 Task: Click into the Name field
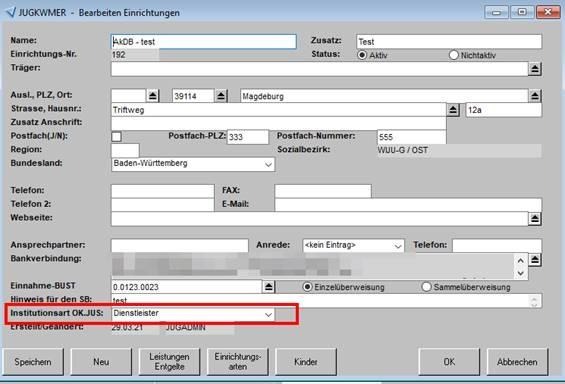coord(204,42)
